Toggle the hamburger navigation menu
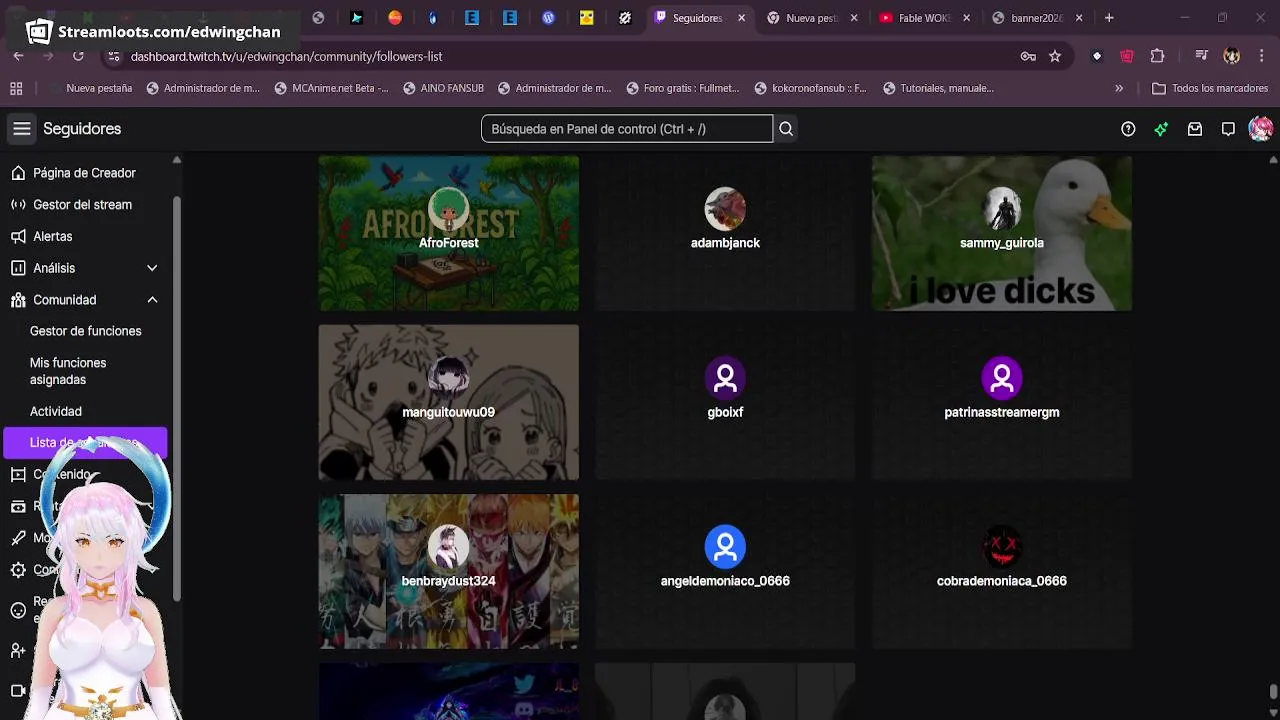This screenshot has height=720, width=1280. pos(22,129)
